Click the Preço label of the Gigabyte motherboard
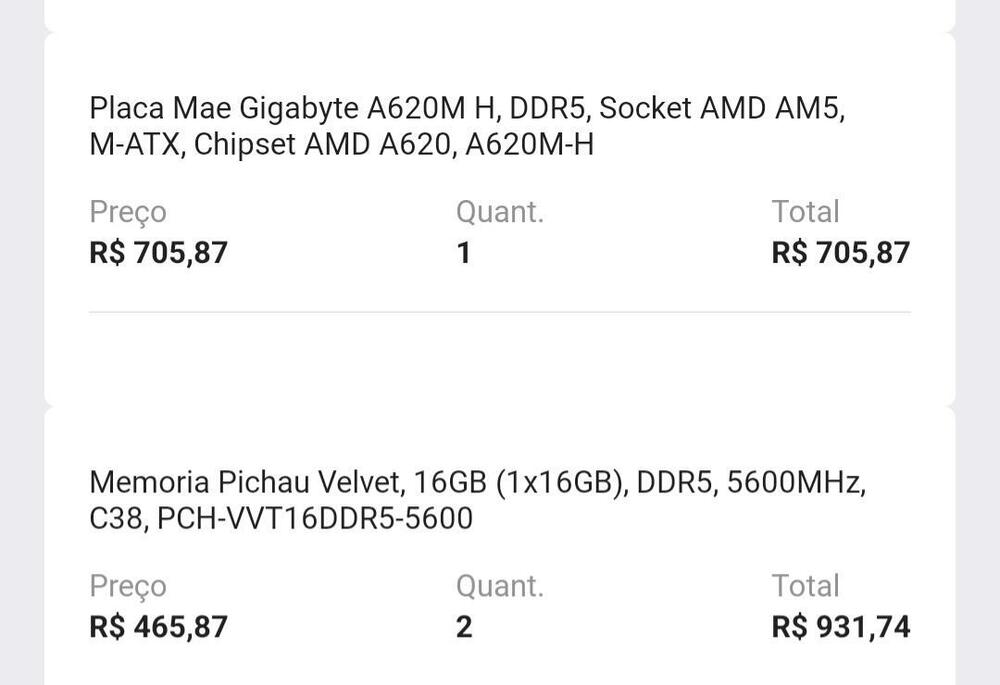The width and height of the screenshot is (1000, 685). point(128,212)
